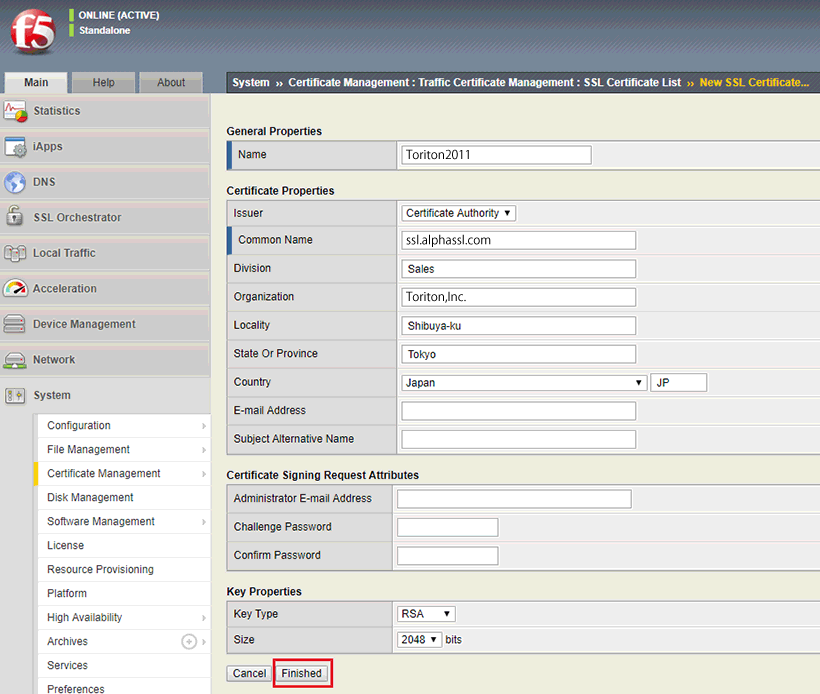Image resolution: width=820 pixels, height=694 pixels.
Task: Open License in System menu
Action: (x=65, y=545)
